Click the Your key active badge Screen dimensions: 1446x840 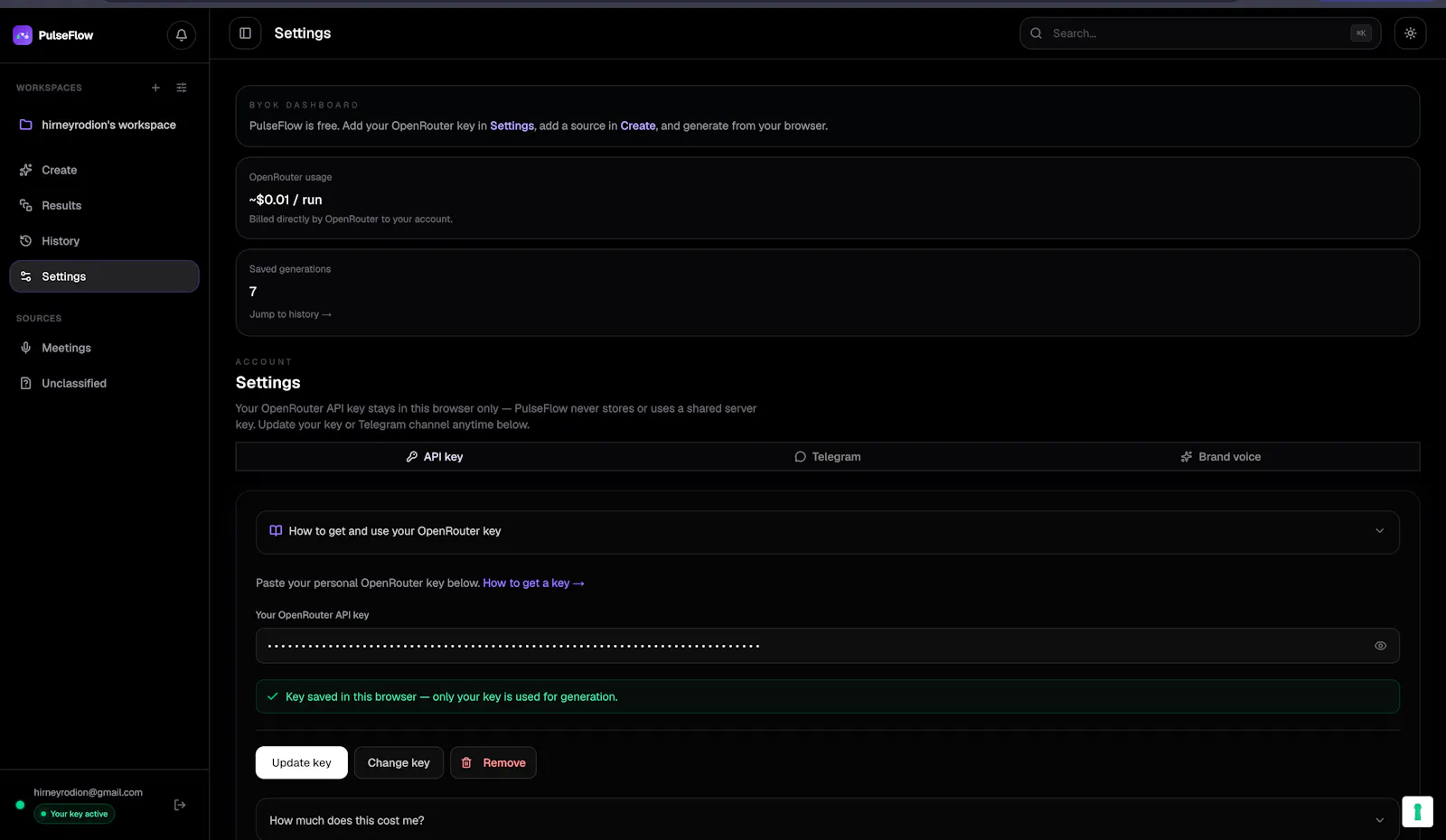(74, 814)
